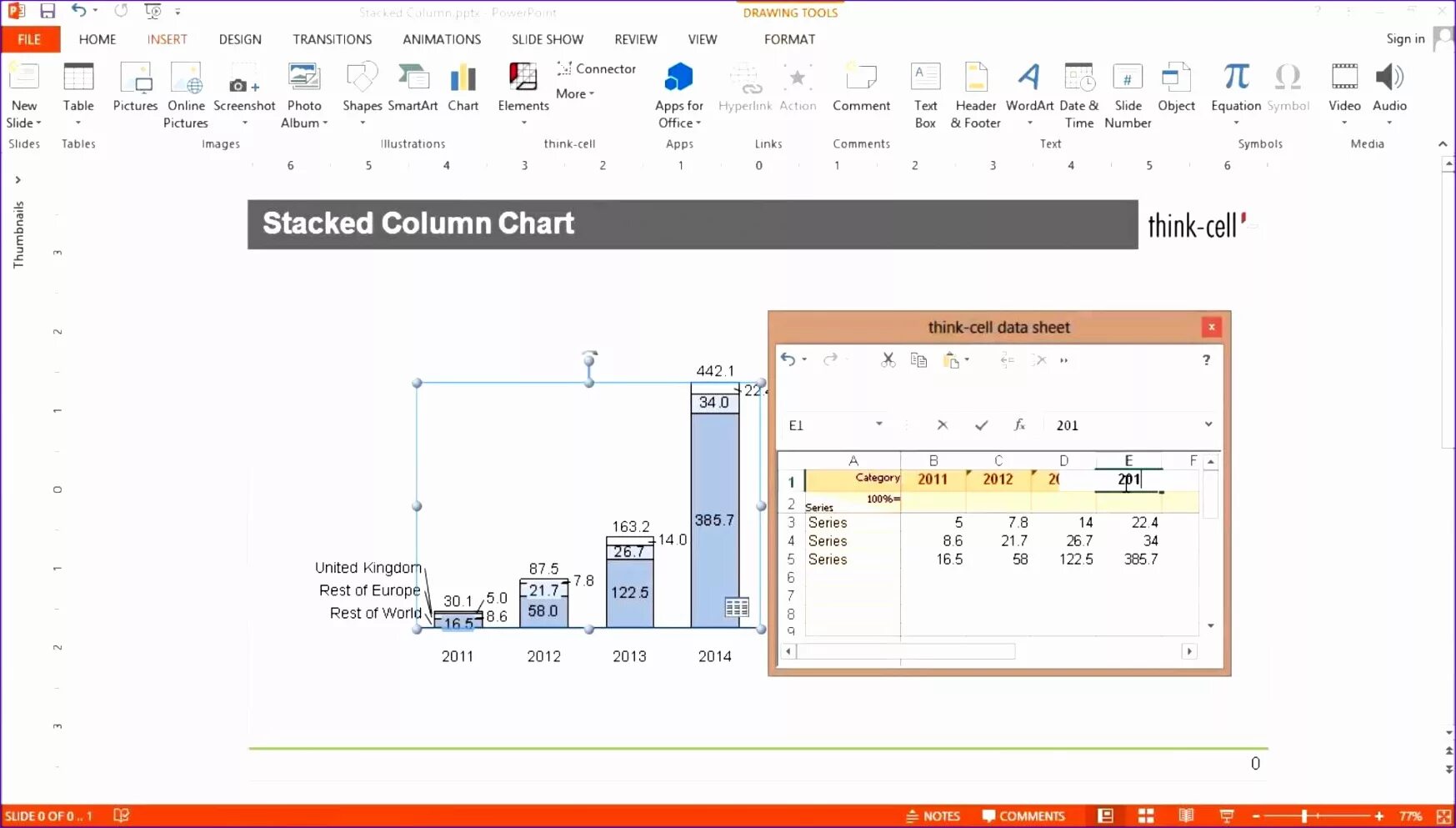Insert a new Comment
The image size is (1456, 828).
tap(861, 78)
